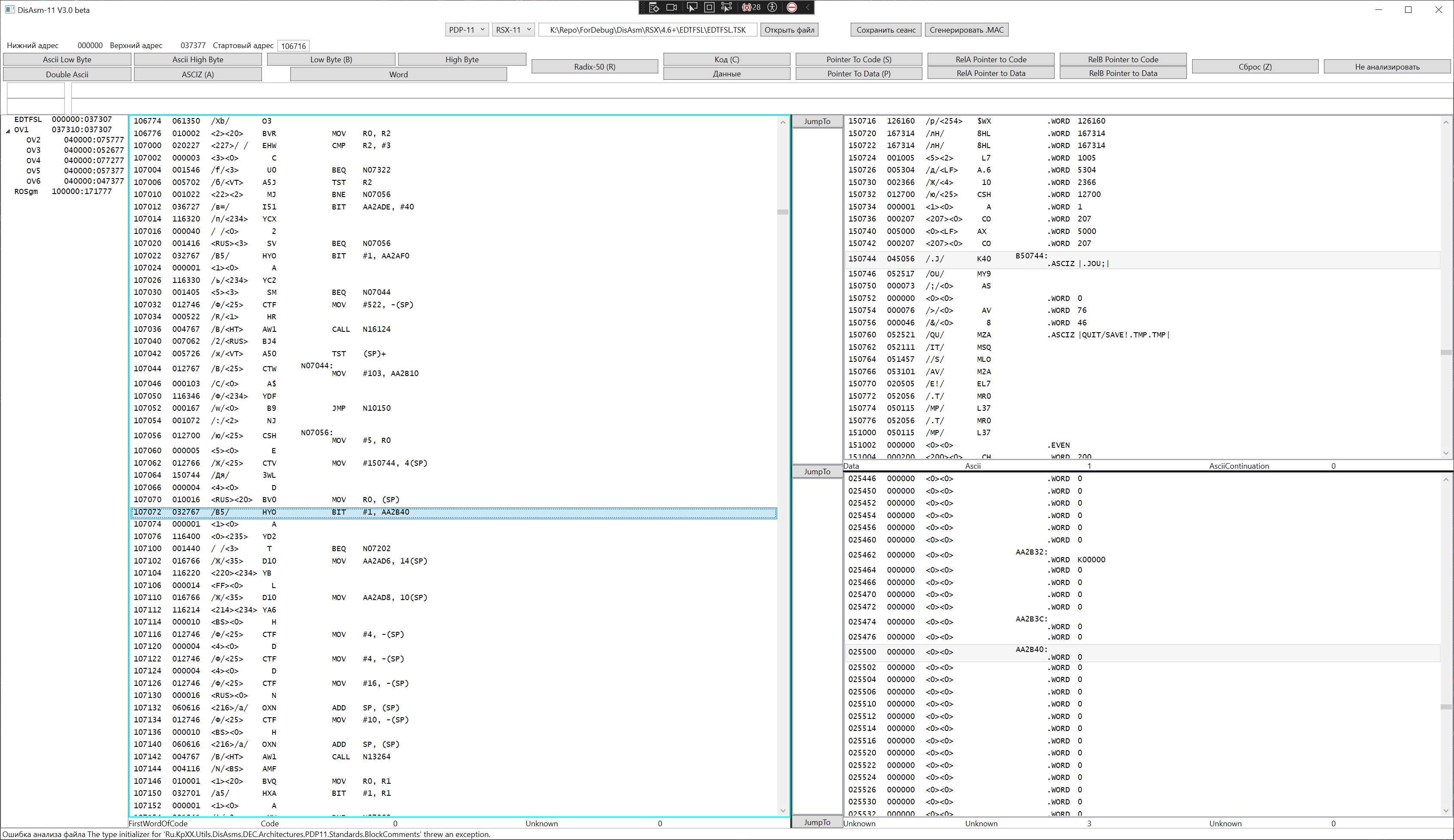Open the RSX-11 system dropdown
1454x840 pixels.
(513, 30)
